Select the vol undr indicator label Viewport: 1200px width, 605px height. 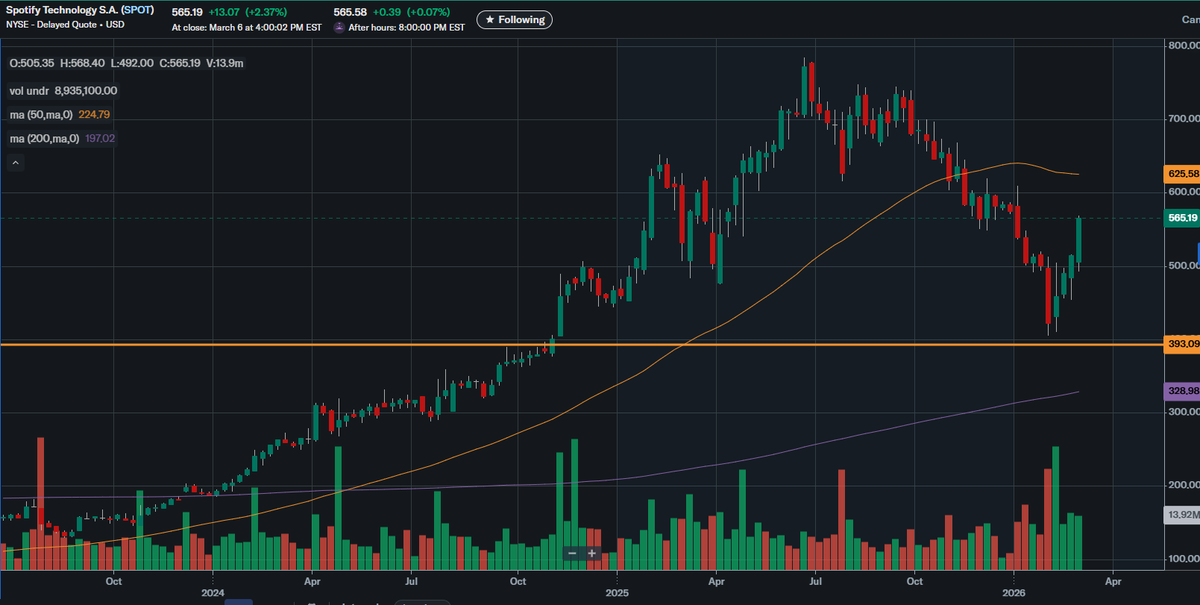pyautogui.click(x=29, y=90)
